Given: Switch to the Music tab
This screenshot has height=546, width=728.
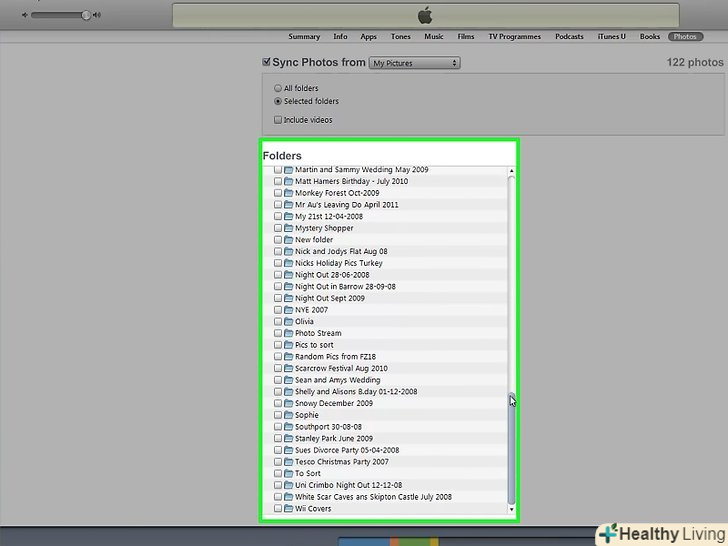Looking at the screenshot, I should 434,36.
